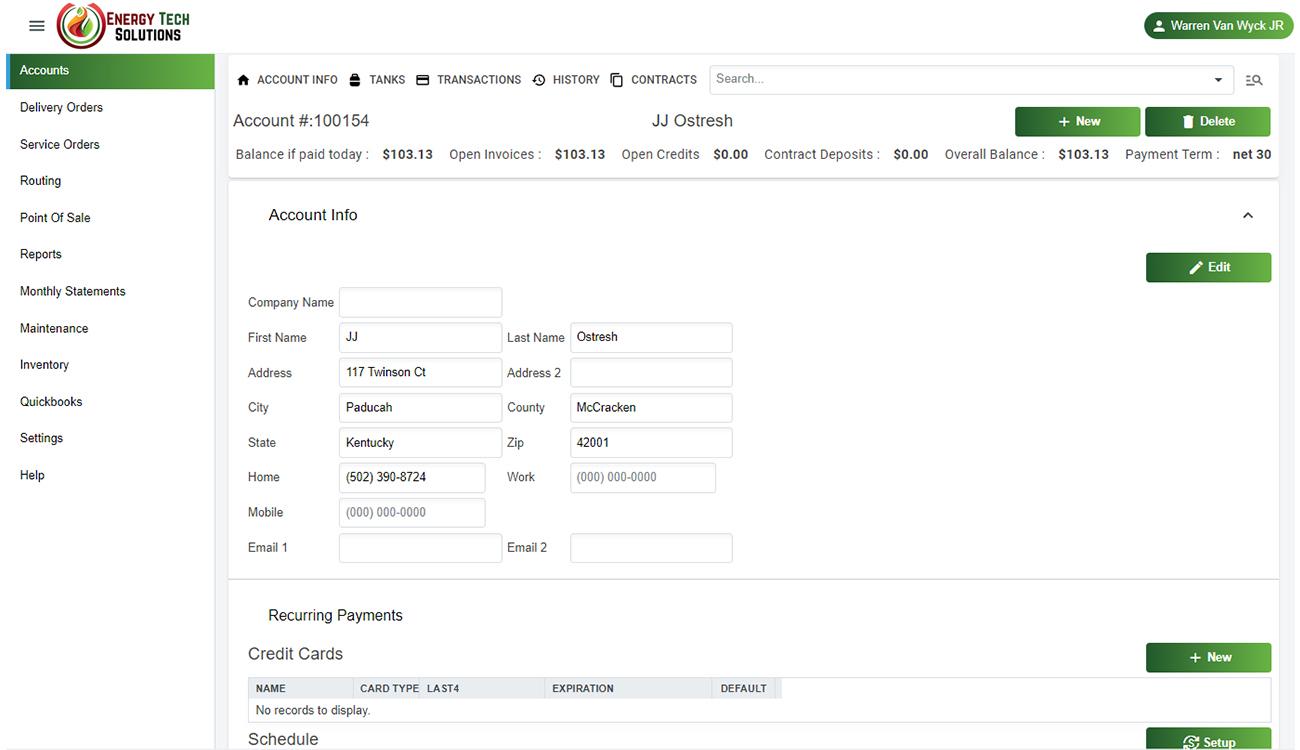Open Delivery Orders in the sidebar
Screen dimensions: 1300x750
click(x=61, y=108)
